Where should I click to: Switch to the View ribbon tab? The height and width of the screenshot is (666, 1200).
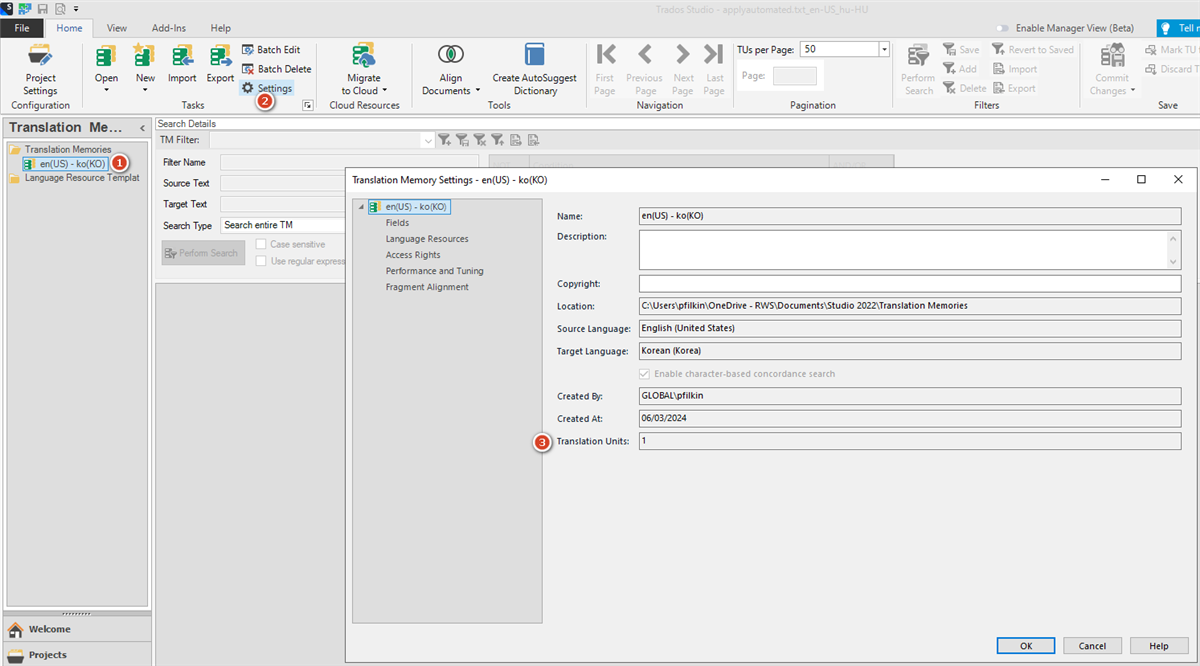click(x=117, y=28)
